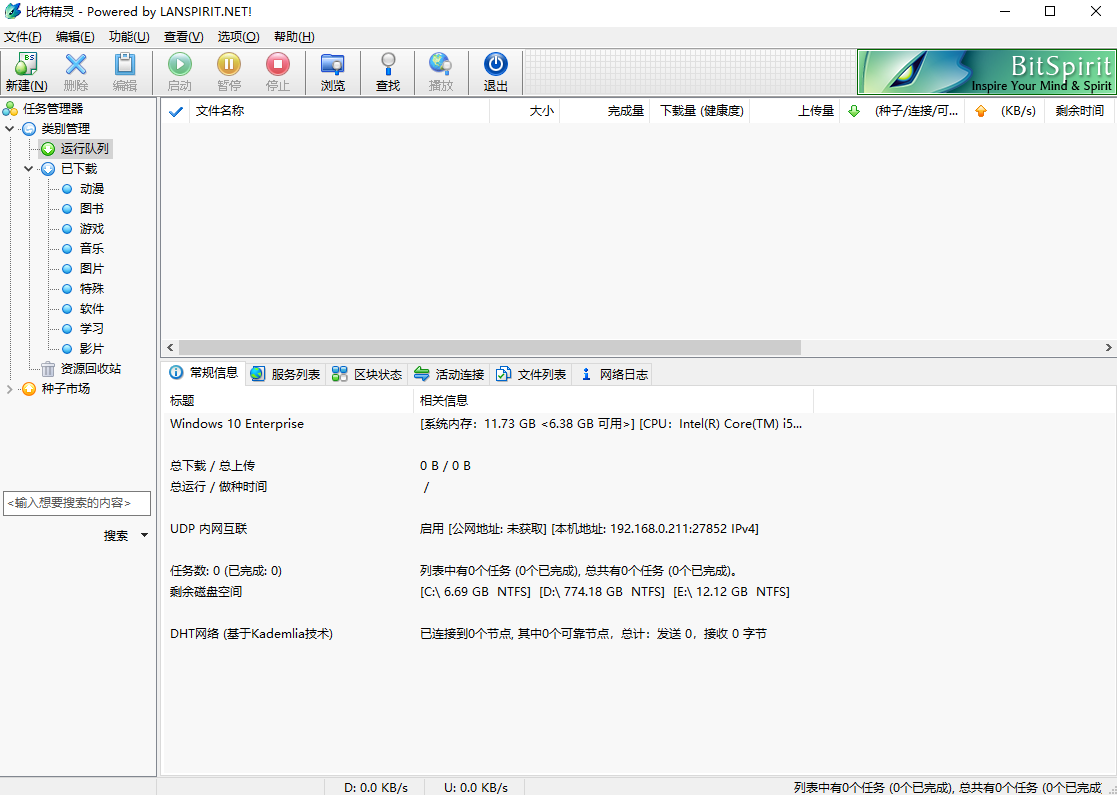Click inside the search input field
Image resolution: width=1117 pixels, height=795 pixels.
click(x=77, y=503)
